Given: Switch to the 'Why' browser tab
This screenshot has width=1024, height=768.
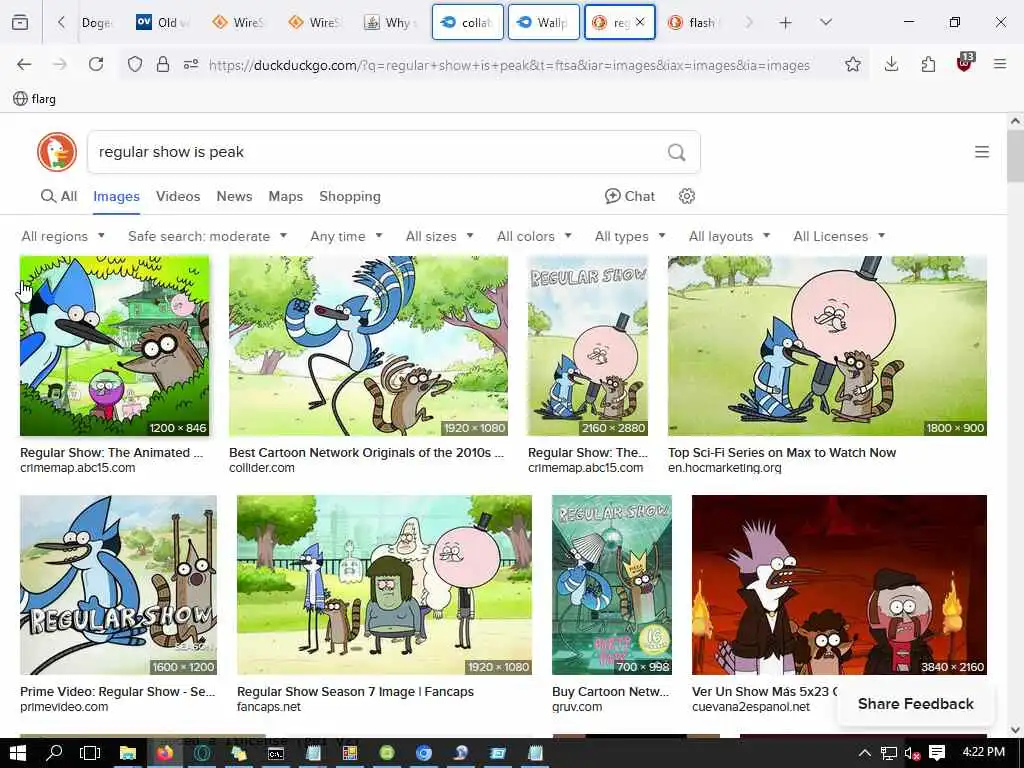Looking at the screenshot, I should coord(391,22).
